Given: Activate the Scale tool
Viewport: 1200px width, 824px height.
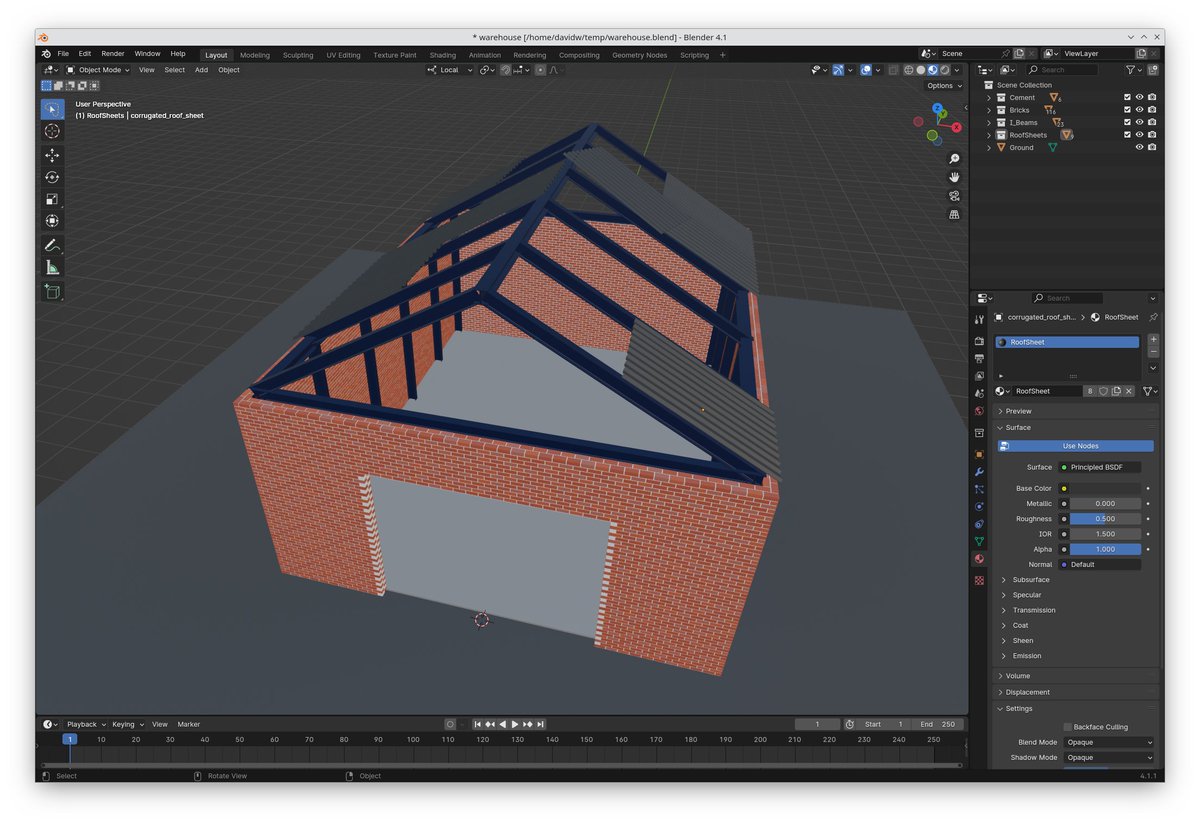Looking at the screenshot, I should (x=52, y=199).
